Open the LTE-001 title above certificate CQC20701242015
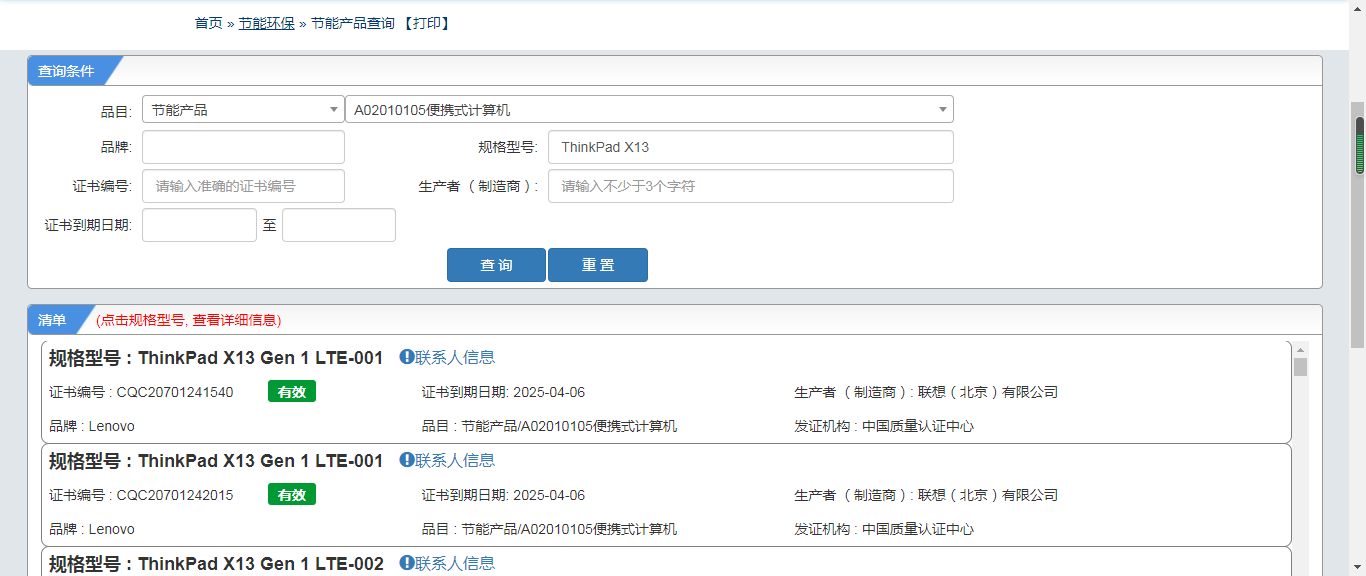The width and height of the screenshot is (1366, 576). pos(216,461)
